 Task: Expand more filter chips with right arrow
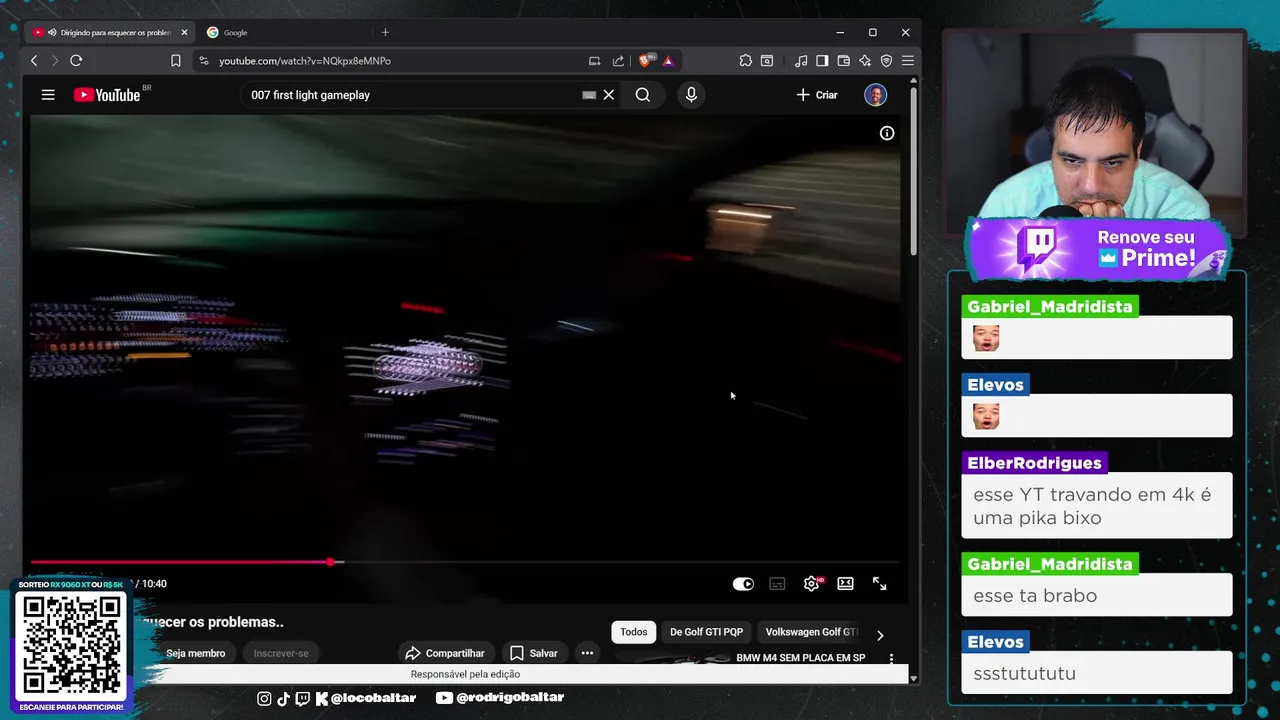click(x=880, y=635)
